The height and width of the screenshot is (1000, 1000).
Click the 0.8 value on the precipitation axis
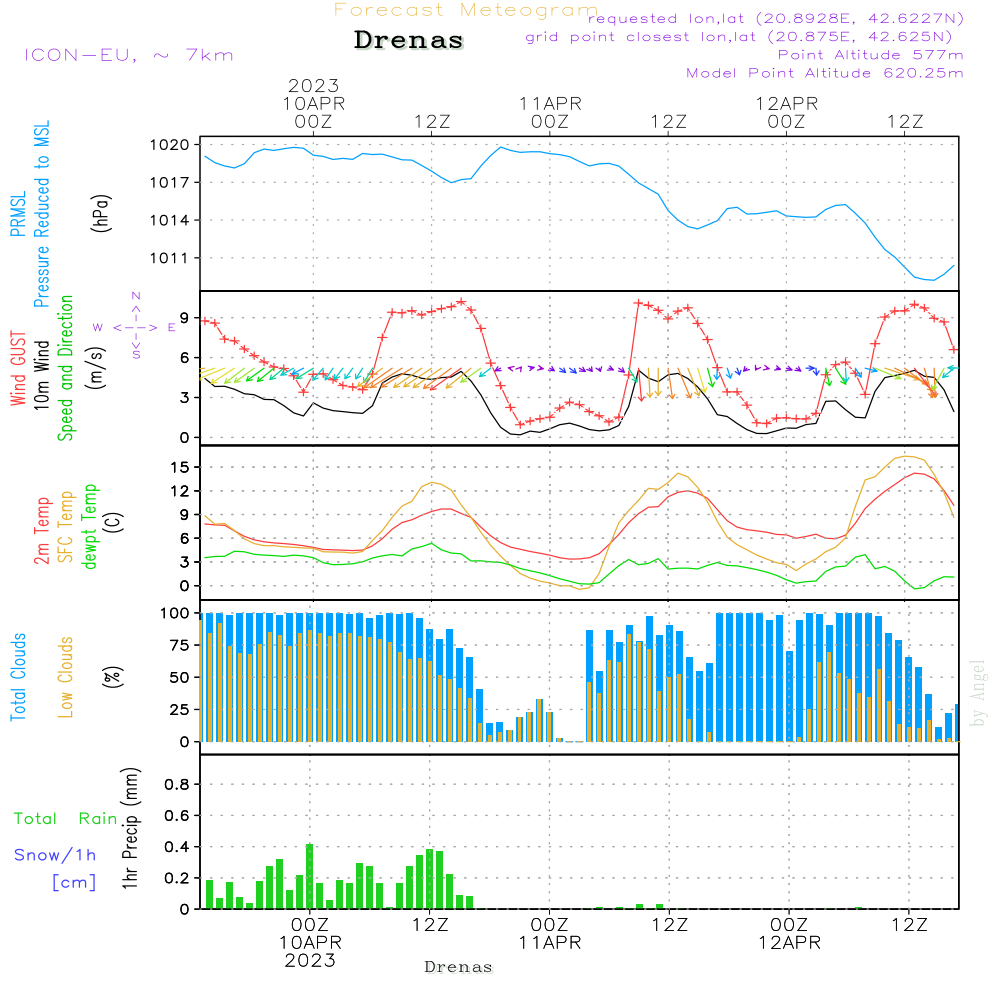coord(177,784)
